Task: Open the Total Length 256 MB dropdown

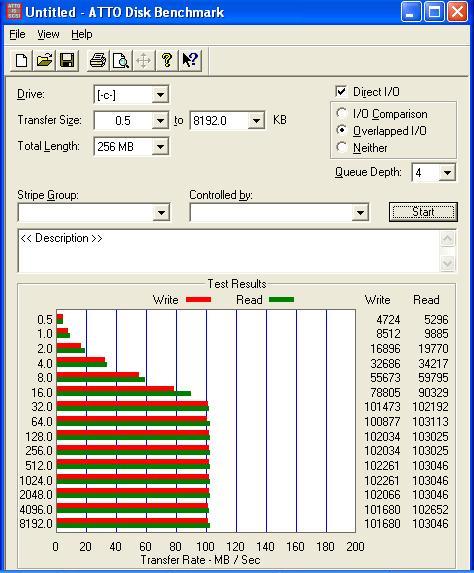Action: point(160,147)
